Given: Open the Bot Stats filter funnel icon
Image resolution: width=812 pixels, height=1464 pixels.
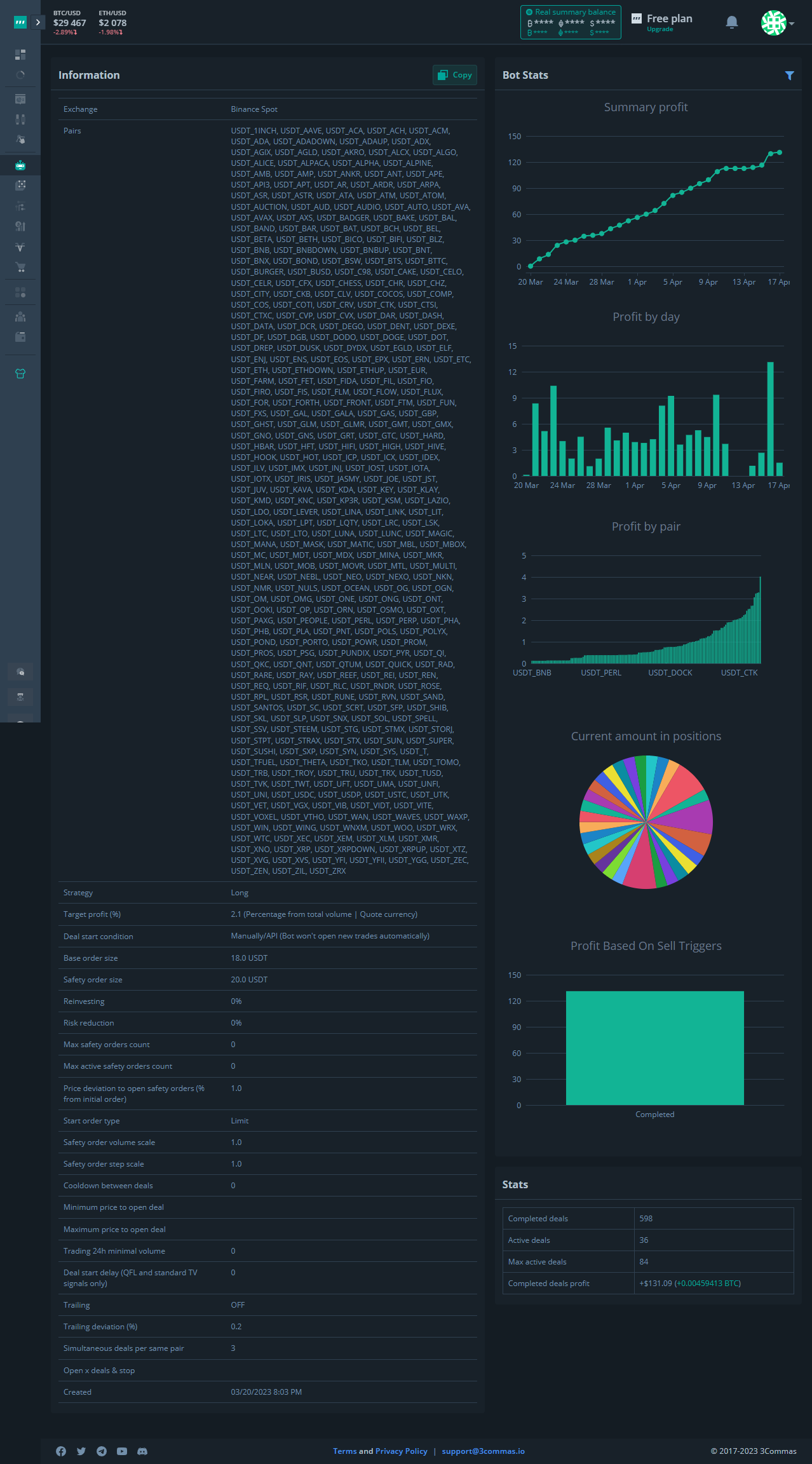Looking at the screenshot, I should tap(789, 76).
